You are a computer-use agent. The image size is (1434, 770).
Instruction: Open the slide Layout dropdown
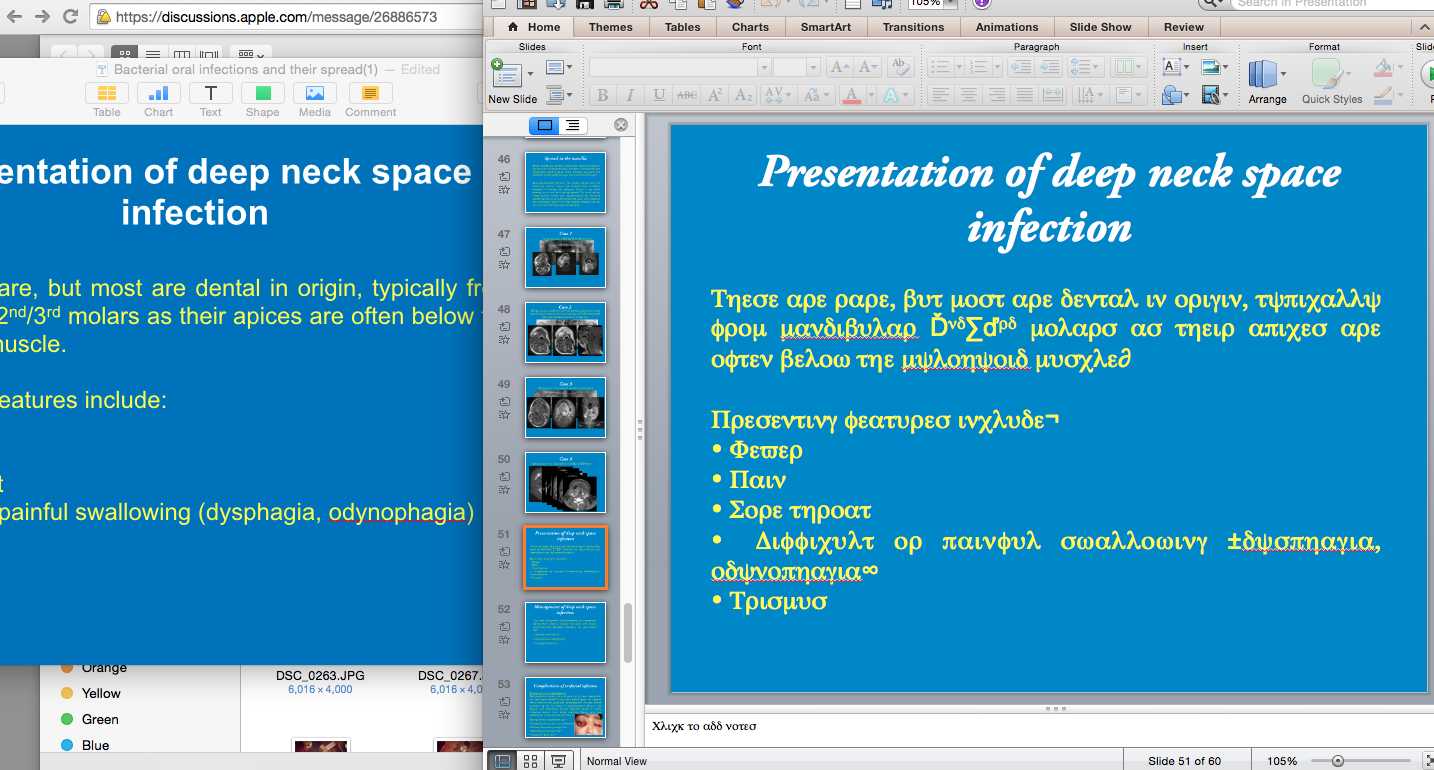(x=557, y=68)
